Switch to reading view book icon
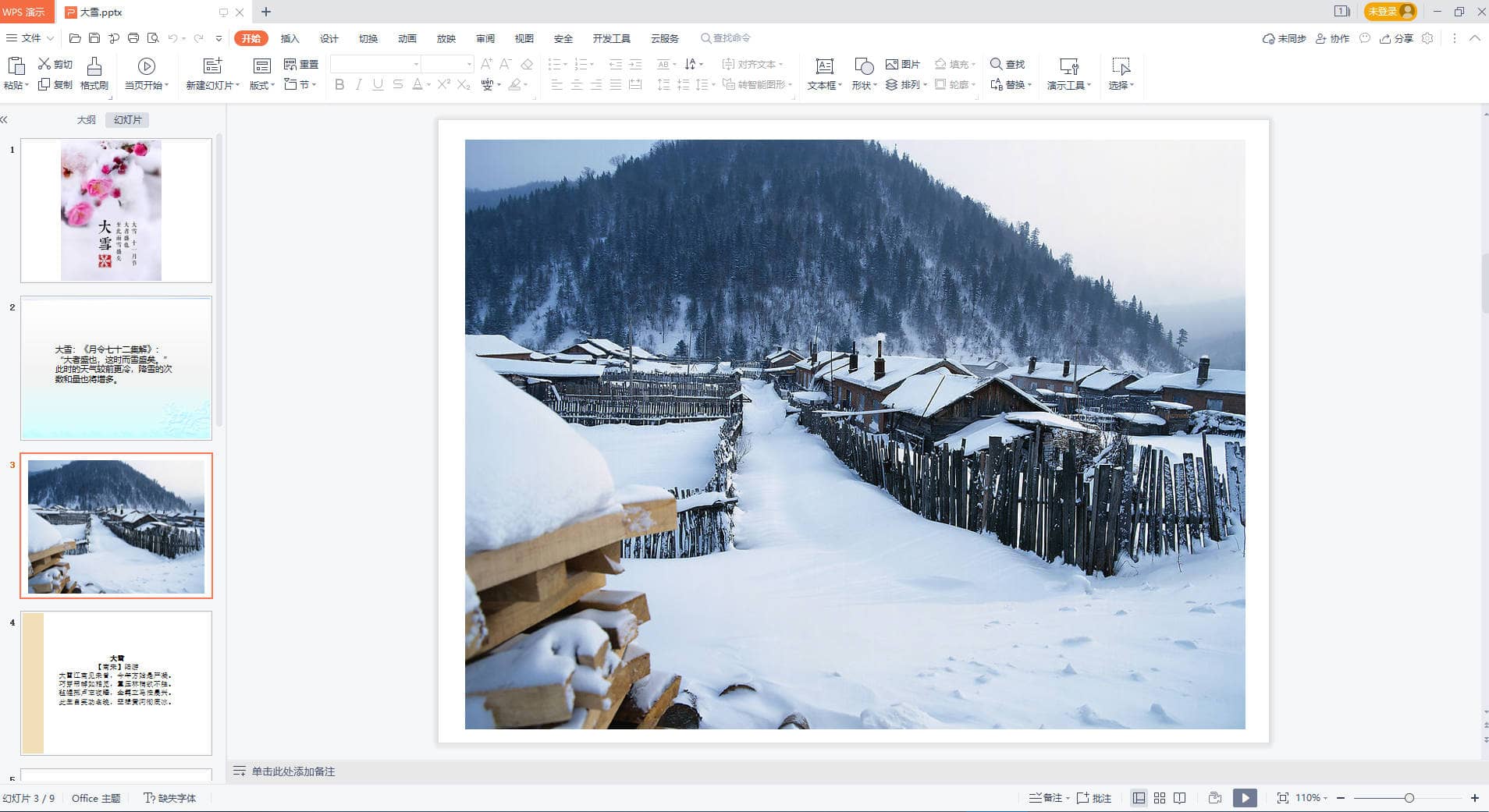Viewport: 1489px width, 812px height. (x=1180, y=798)
